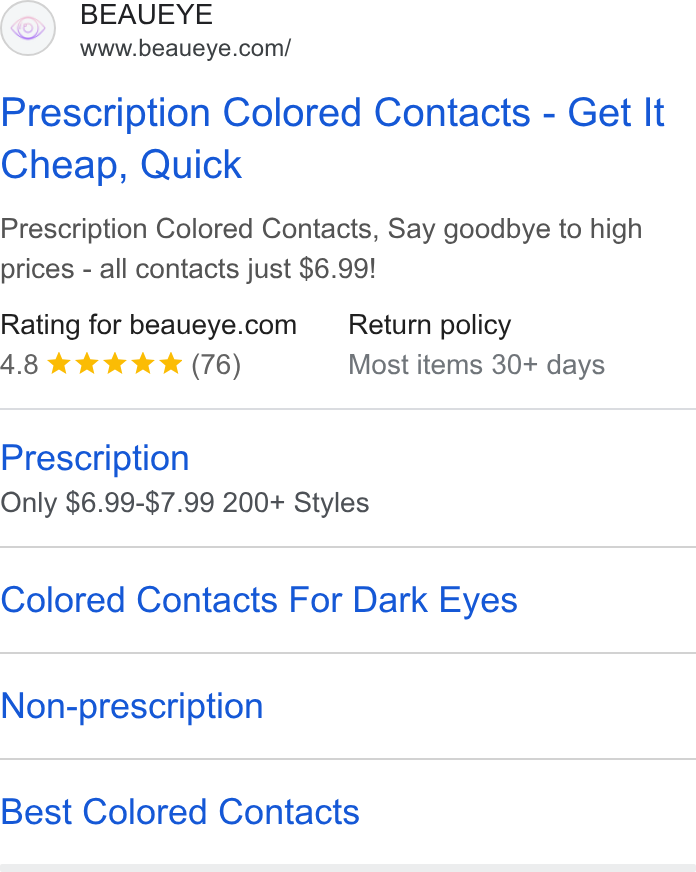Open the BEAUEYE site name
This screenshot has width=696, height=872.
point(146,14)
